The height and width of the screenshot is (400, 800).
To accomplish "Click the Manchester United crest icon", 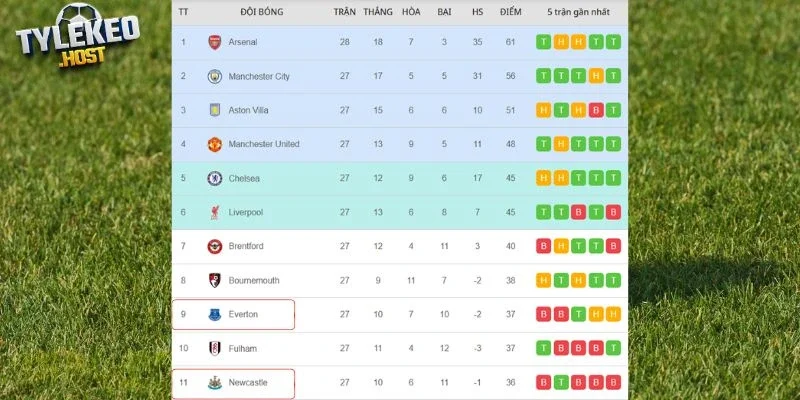I will 214,144.
